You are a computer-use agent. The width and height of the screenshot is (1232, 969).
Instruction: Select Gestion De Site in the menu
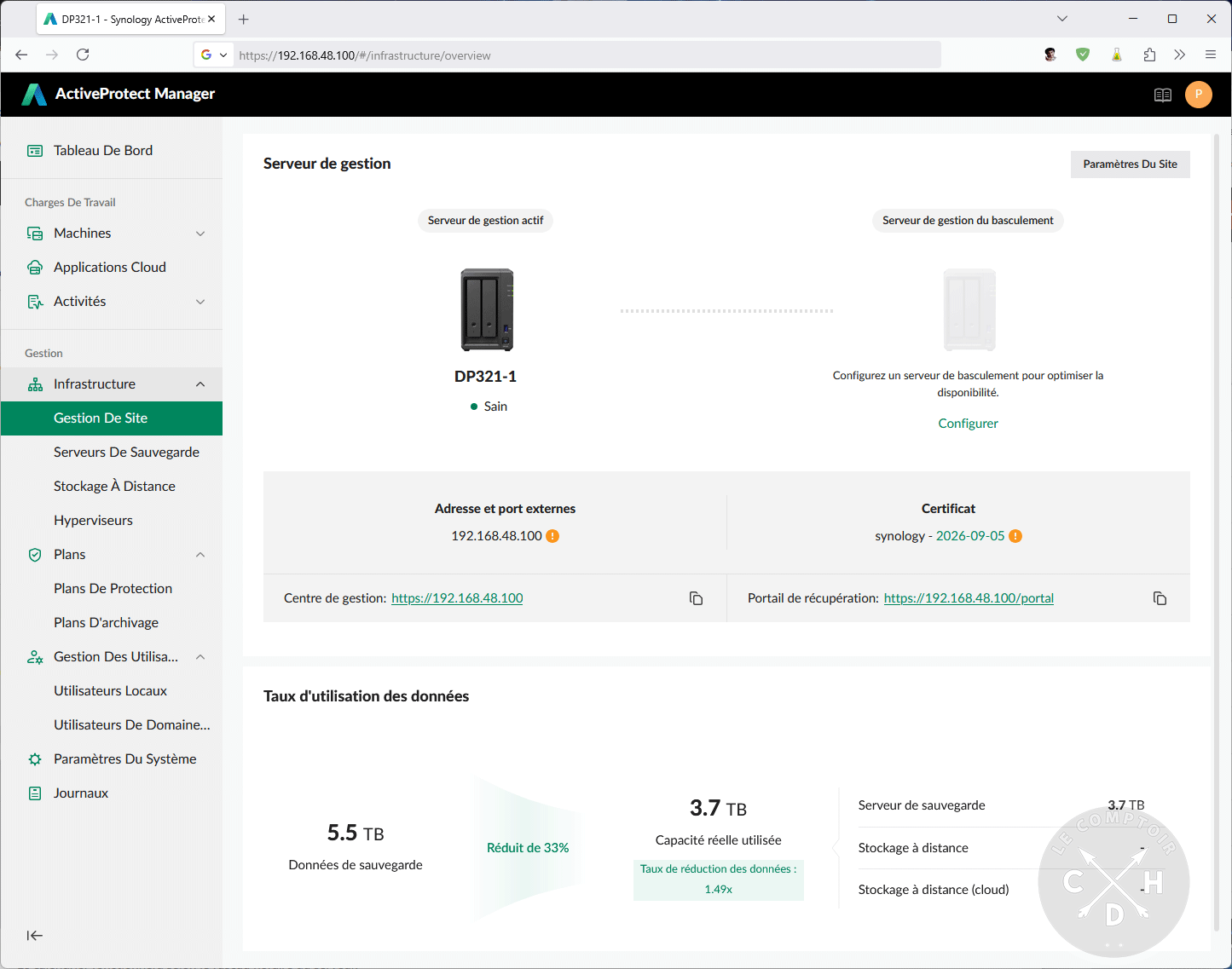[101, 418]
